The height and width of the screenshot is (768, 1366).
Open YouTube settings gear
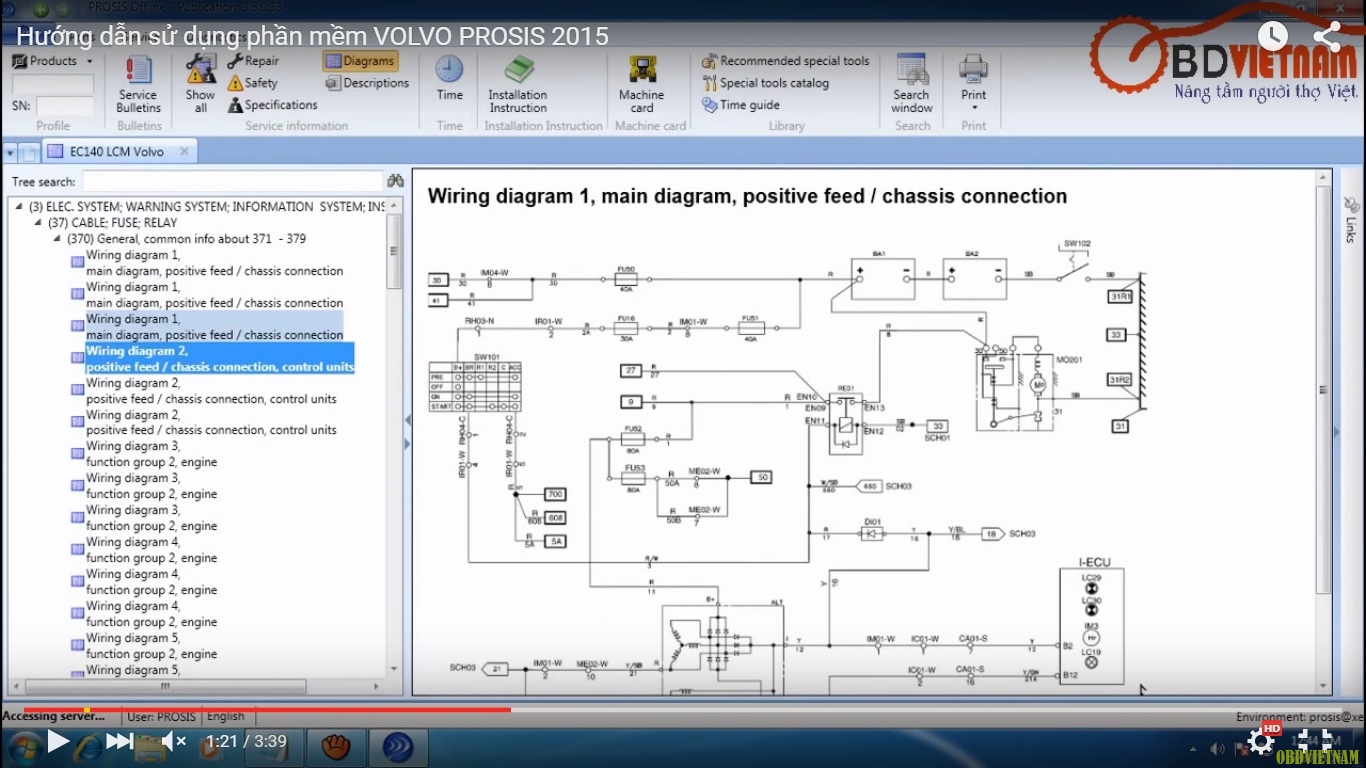(x=1262, y=741)
